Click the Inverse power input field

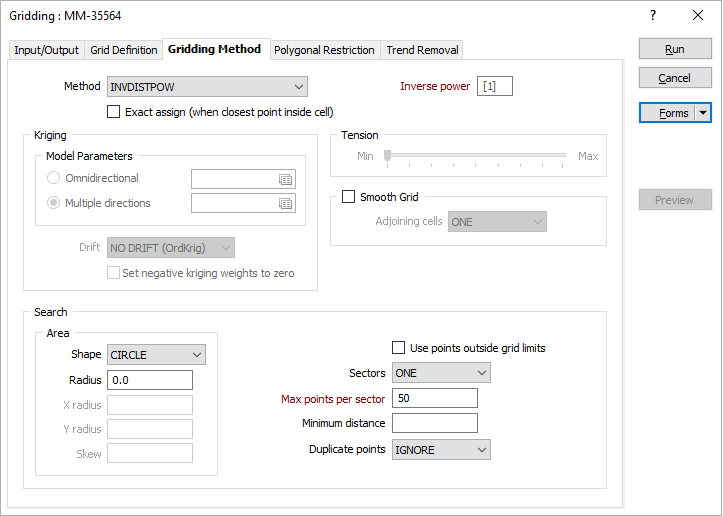pyautogui.click(x=495, y=86)
